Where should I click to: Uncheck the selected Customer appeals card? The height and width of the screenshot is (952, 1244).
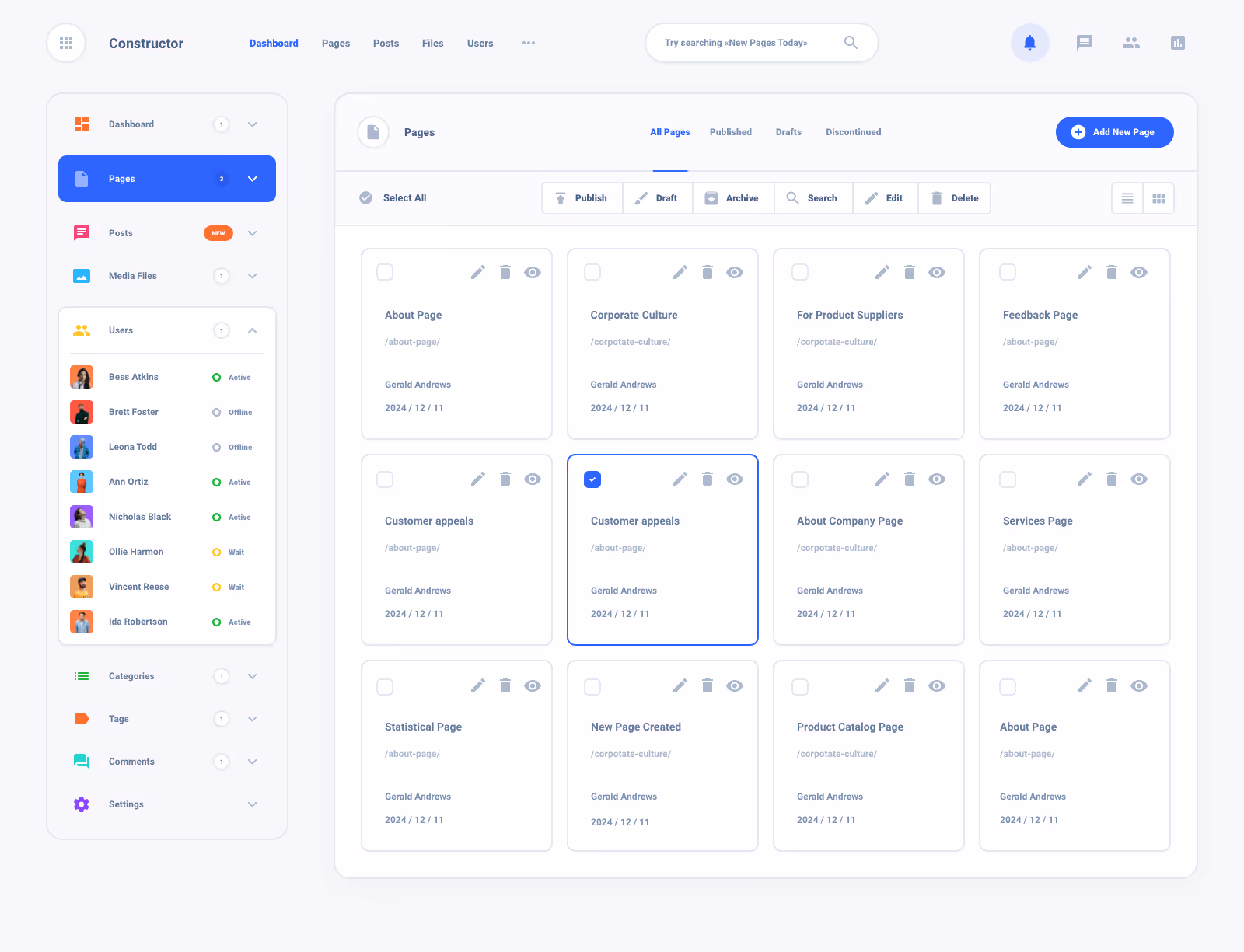coord(592,479)
